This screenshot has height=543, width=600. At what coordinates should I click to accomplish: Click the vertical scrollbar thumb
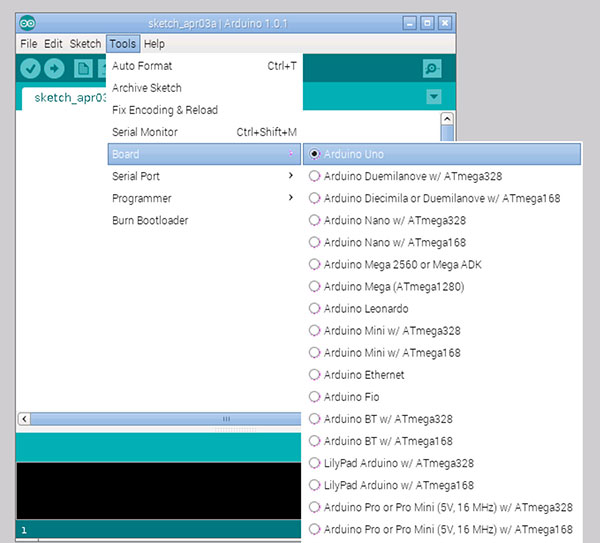pyautogui.click(x=447, y=133)
